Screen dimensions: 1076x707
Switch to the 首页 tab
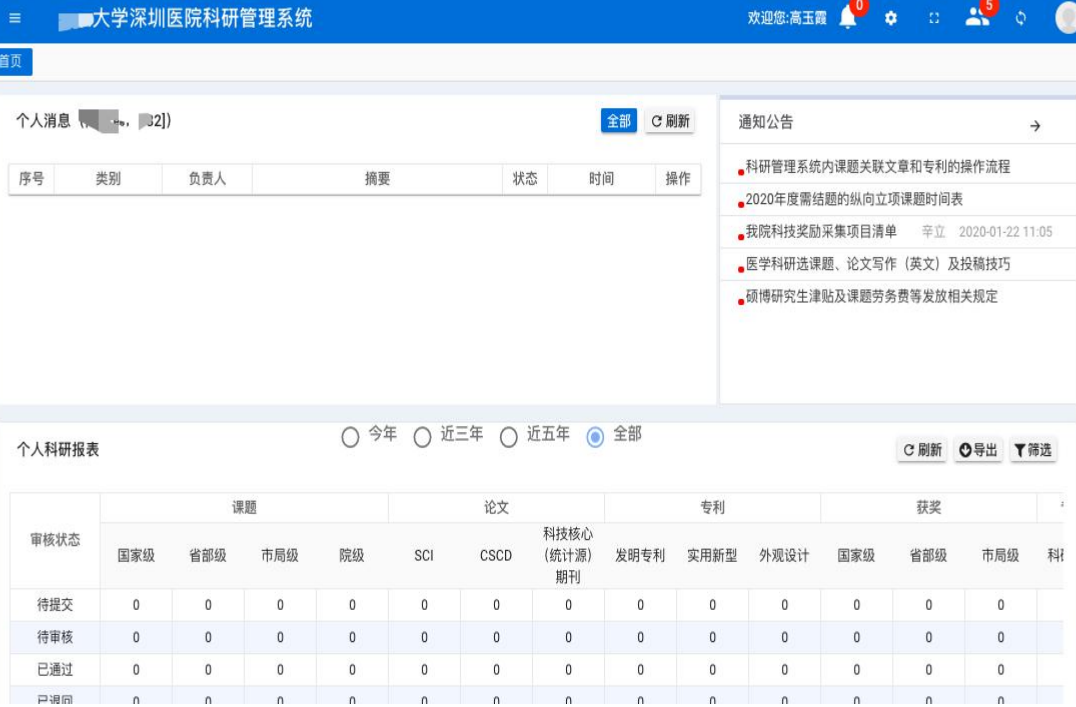coord(12,62)
